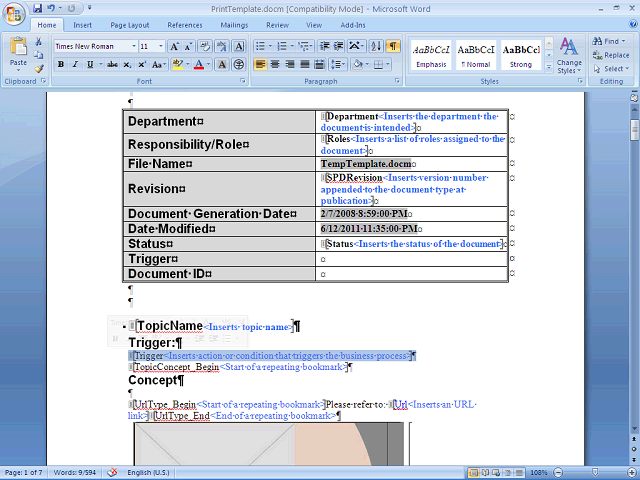
Task: Click the proofing errors icon in status bar
Action: pyautogui.click(x=112, y=472)
